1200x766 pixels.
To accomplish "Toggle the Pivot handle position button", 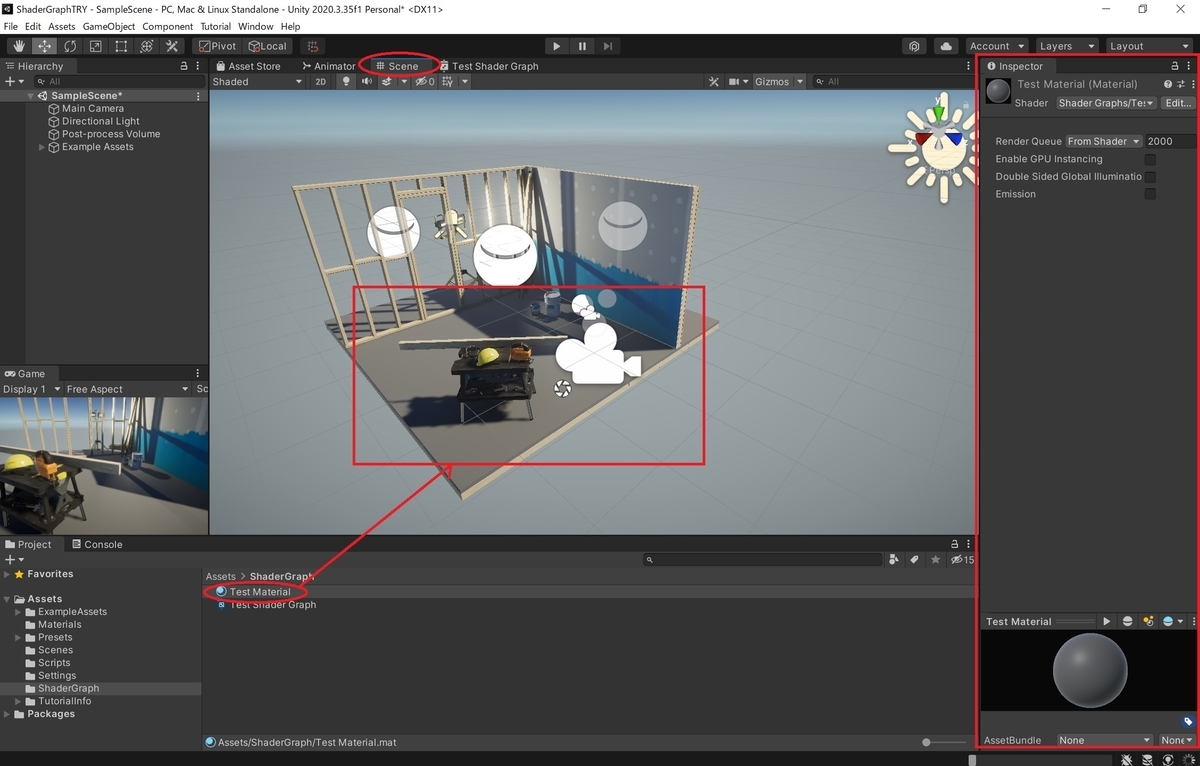I will coord(217,46).
